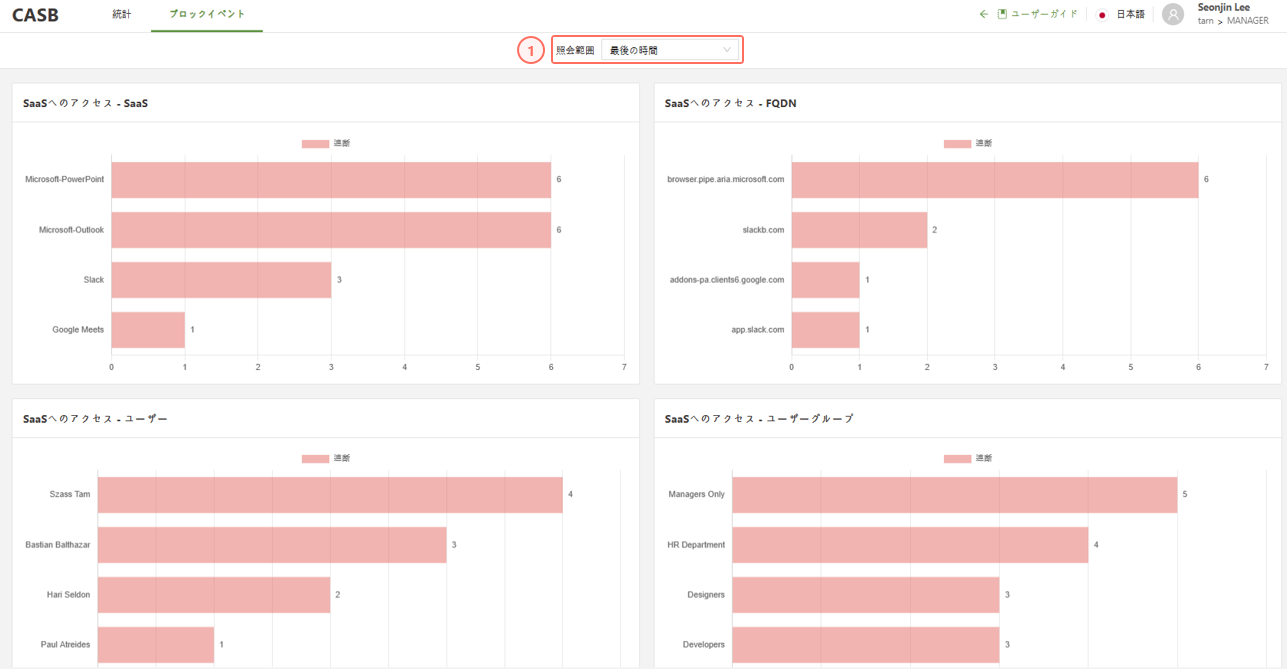
Task: Open the ユーザーガイド link
Action: (1044, 15)
